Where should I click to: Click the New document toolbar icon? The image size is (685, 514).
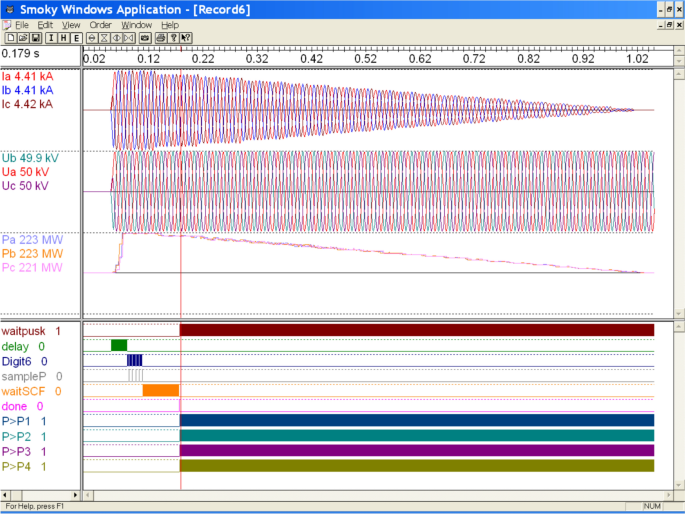(11, 38)
